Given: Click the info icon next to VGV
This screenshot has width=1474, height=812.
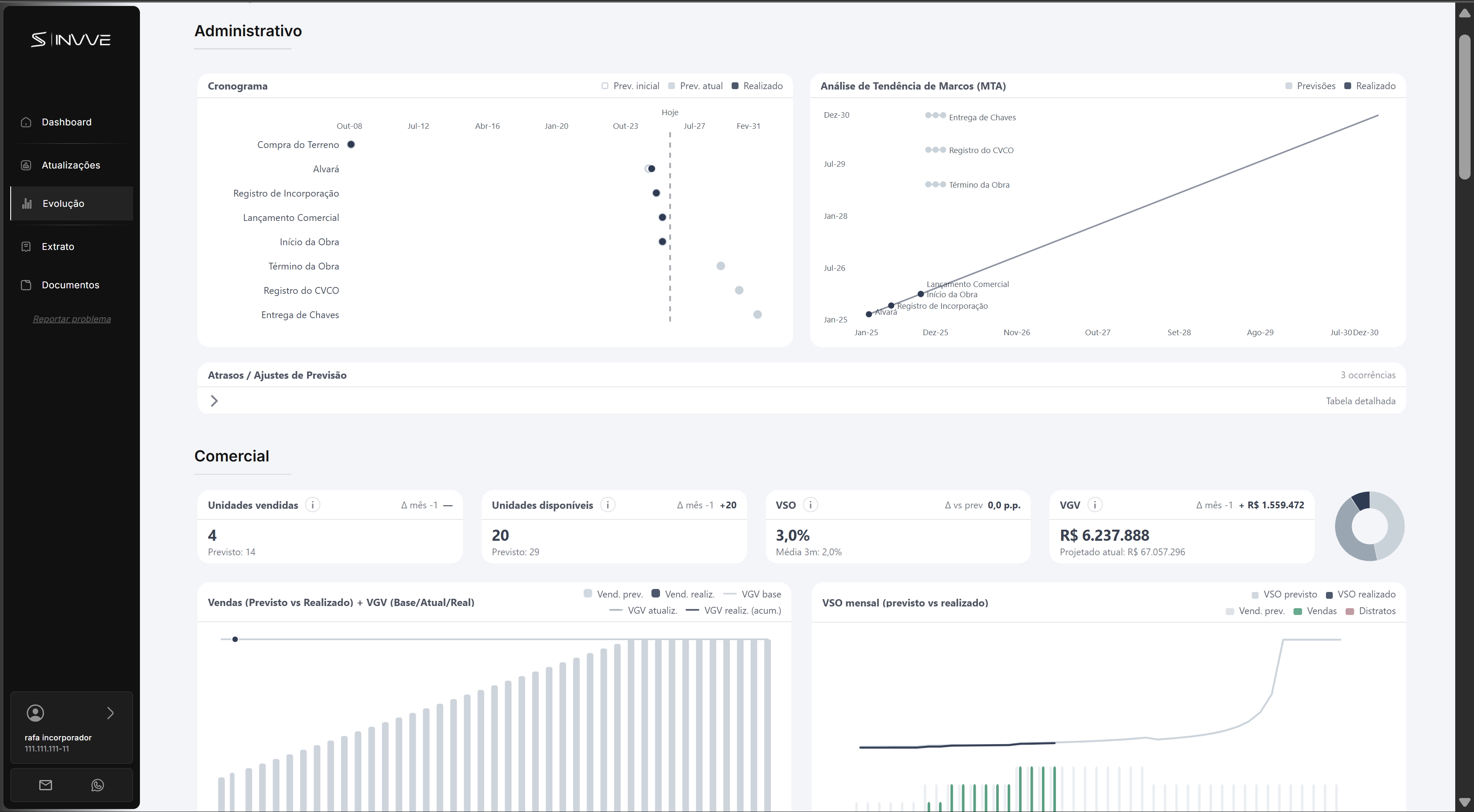Looking at the screenshot, I should click(1095, 505).
